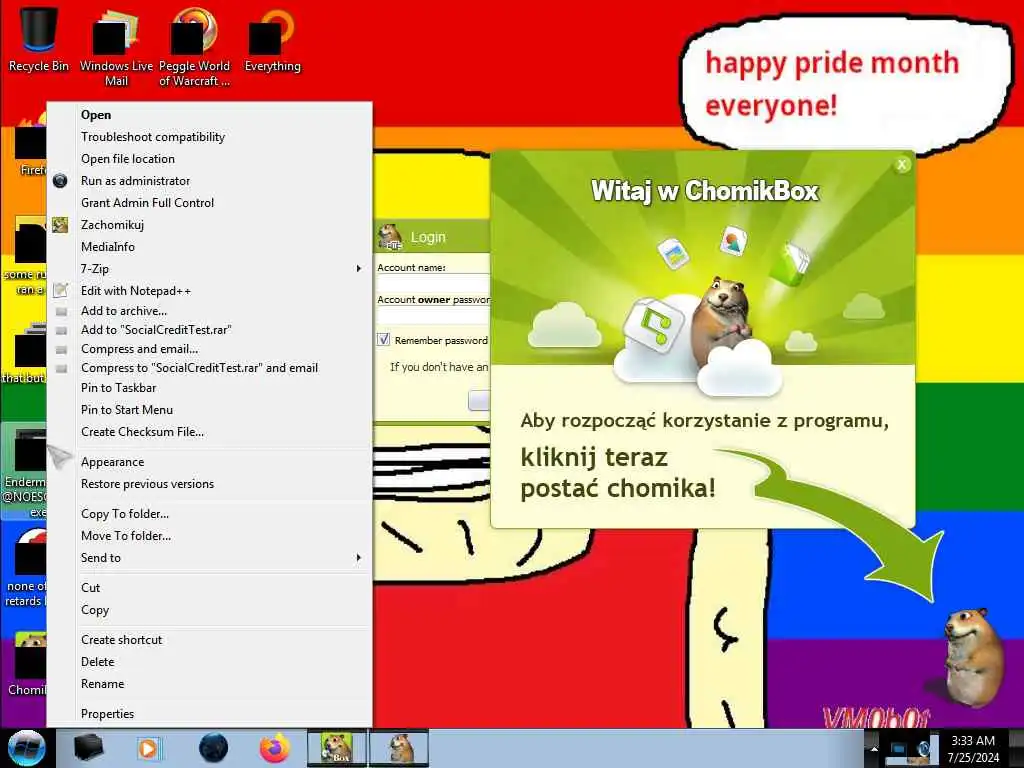Select Open in the context menu
Image resolution: width=1024 pixels, height=768 pixels.
(x=209, y=115)
